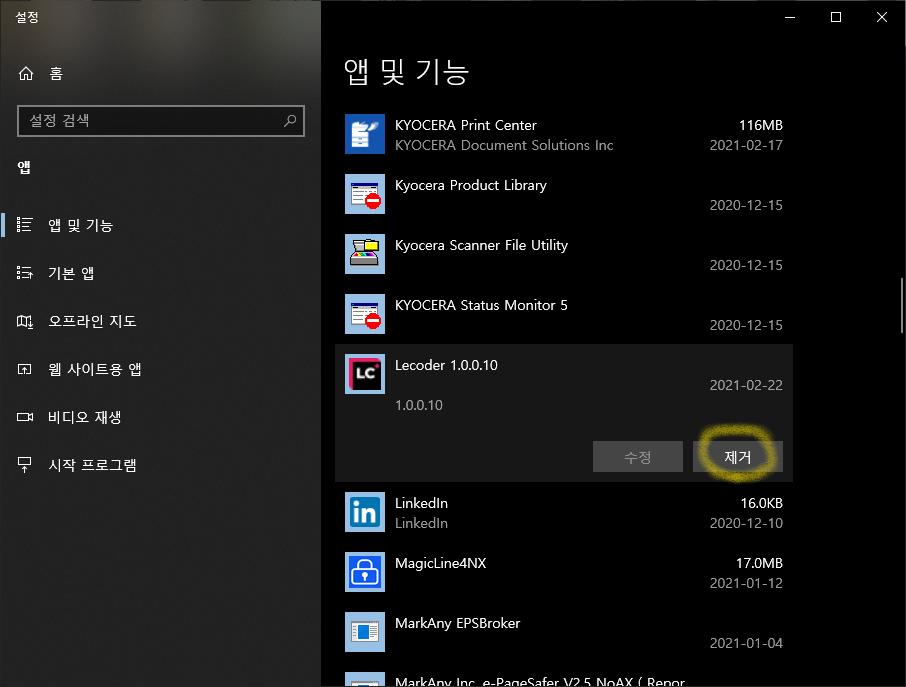The image size is (906, 687).
Task: Click the MarkAny EPSBroker icon
Action: coord(364,632)
